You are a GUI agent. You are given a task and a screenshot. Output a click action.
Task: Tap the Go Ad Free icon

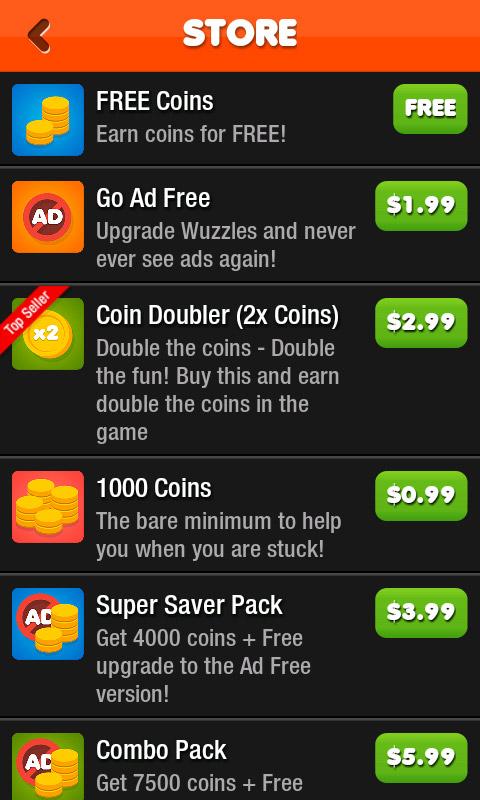pos(48,217)
